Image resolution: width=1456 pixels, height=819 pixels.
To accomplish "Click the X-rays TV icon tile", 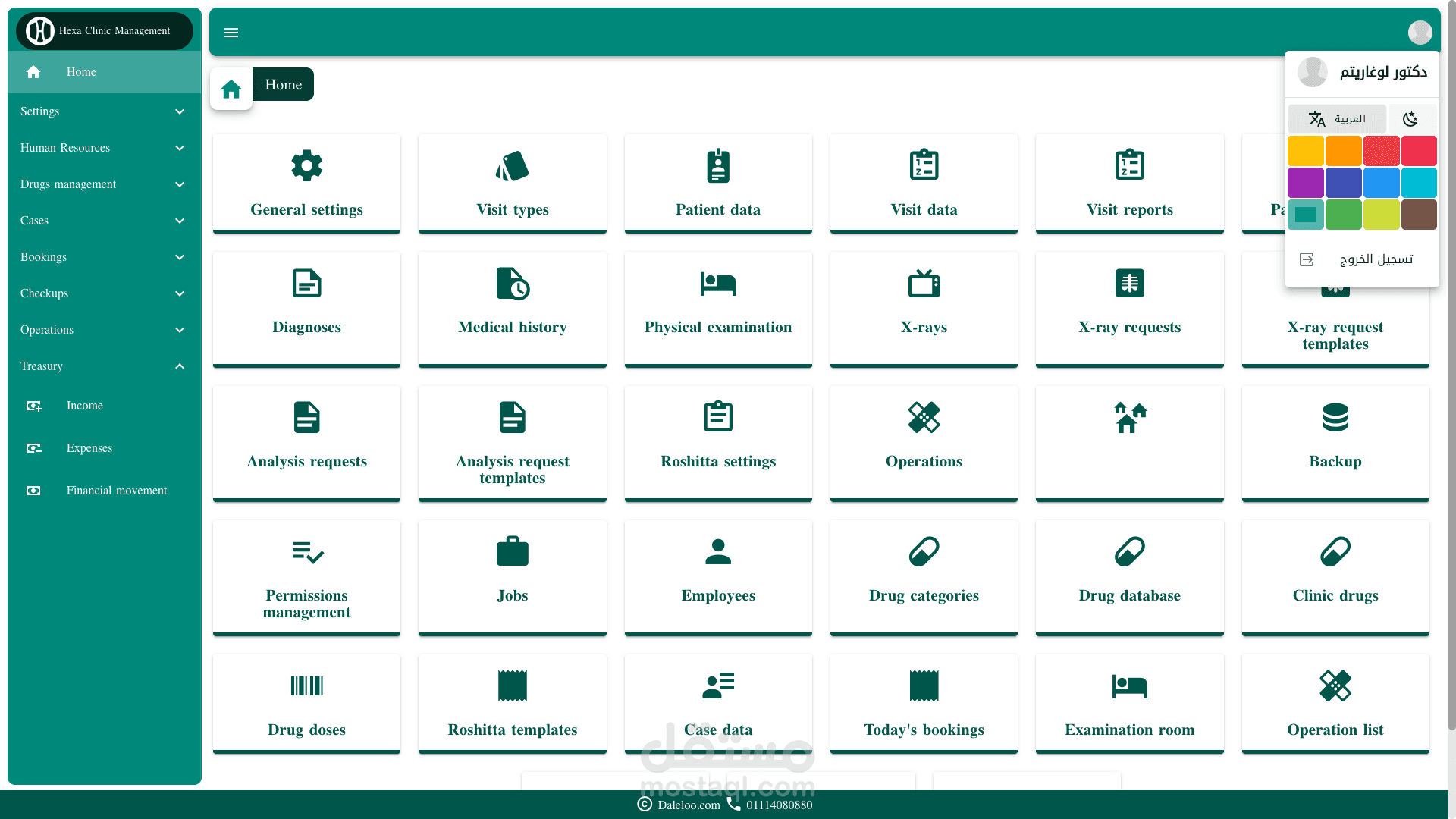I will click(x=924, y=284).
